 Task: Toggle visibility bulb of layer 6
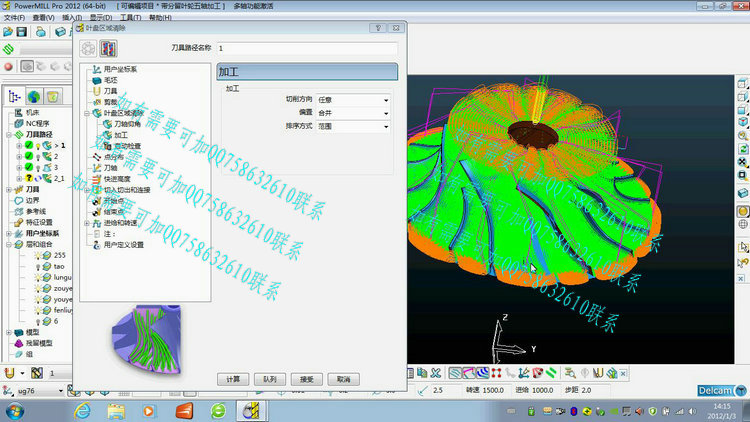click(38, 322)
